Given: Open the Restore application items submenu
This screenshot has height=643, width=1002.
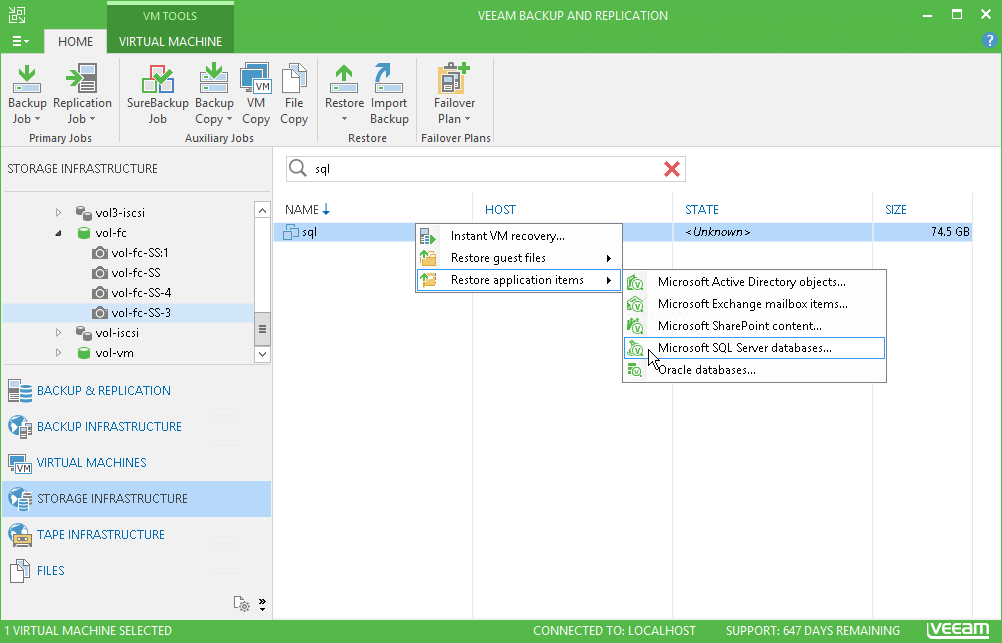Looking at the screenshot, I should pyautogui.click(x=519, y=280).
